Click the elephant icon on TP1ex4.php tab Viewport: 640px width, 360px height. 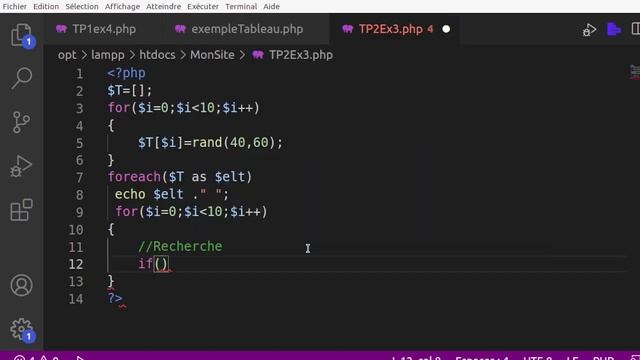[61, 29]
